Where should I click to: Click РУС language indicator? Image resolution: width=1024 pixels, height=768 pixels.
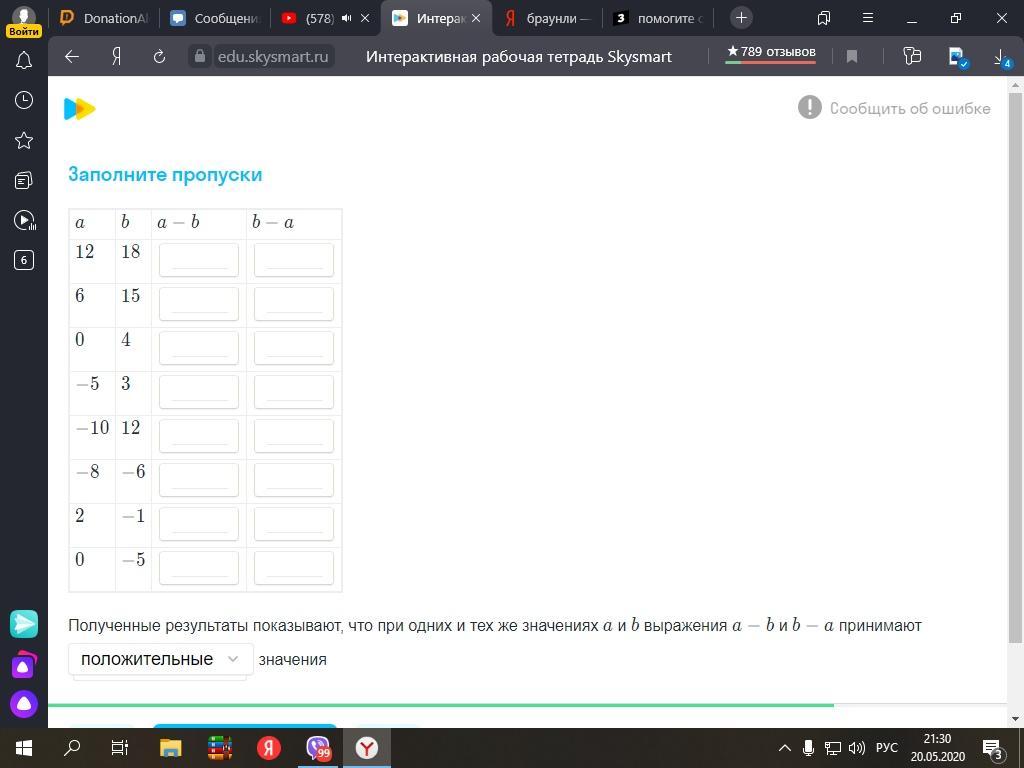[x=887, y=748]
